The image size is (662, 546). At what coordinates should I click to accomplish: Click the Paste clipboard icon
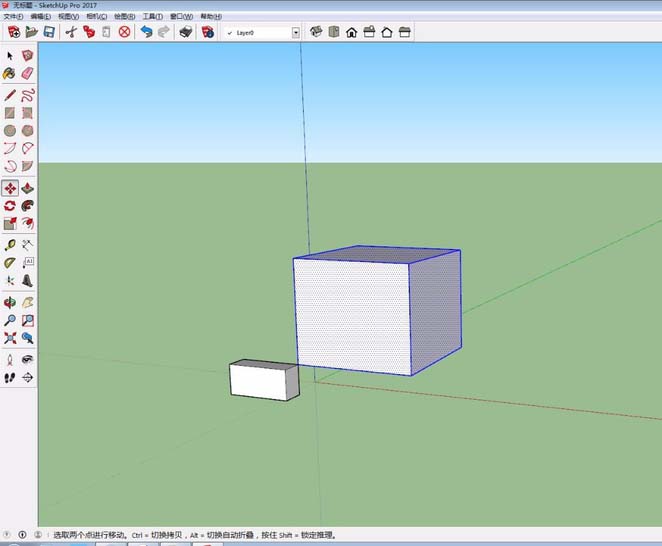106,32
